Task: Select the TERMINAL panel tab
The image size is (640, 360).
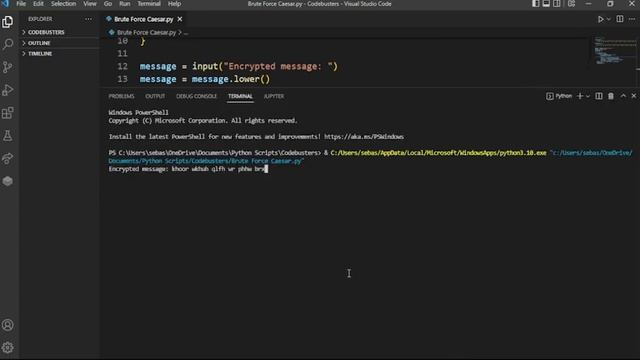Action: coord(240,96)
